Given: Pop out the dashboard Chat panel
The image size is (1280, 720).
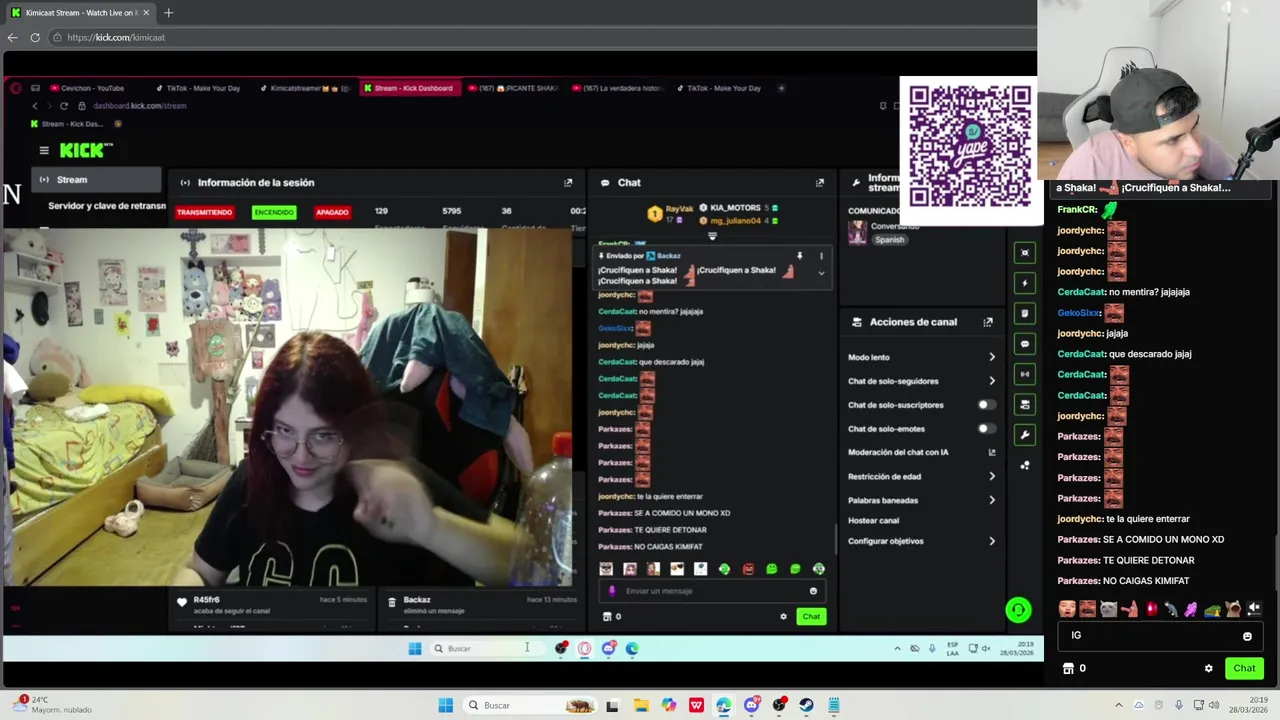Looking at the screenshot, I should click(x=820, y=183).
